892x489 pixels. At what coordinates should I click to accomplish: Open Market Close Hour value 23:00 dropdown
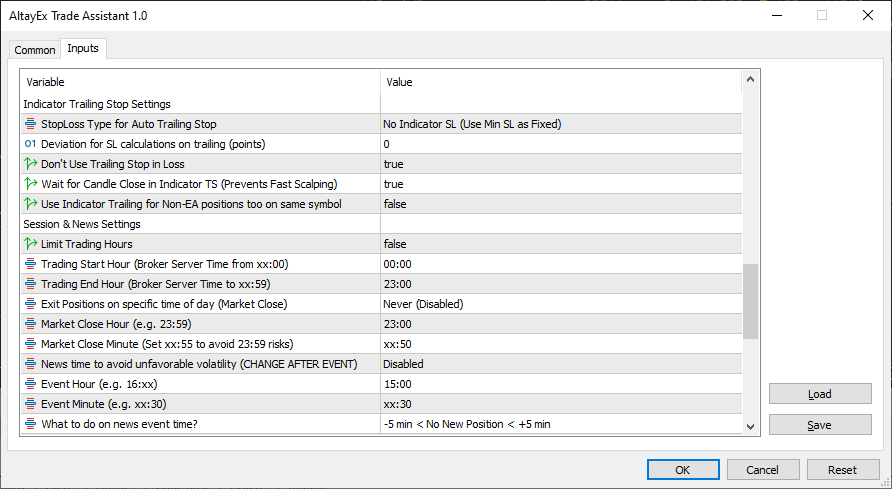561,324
